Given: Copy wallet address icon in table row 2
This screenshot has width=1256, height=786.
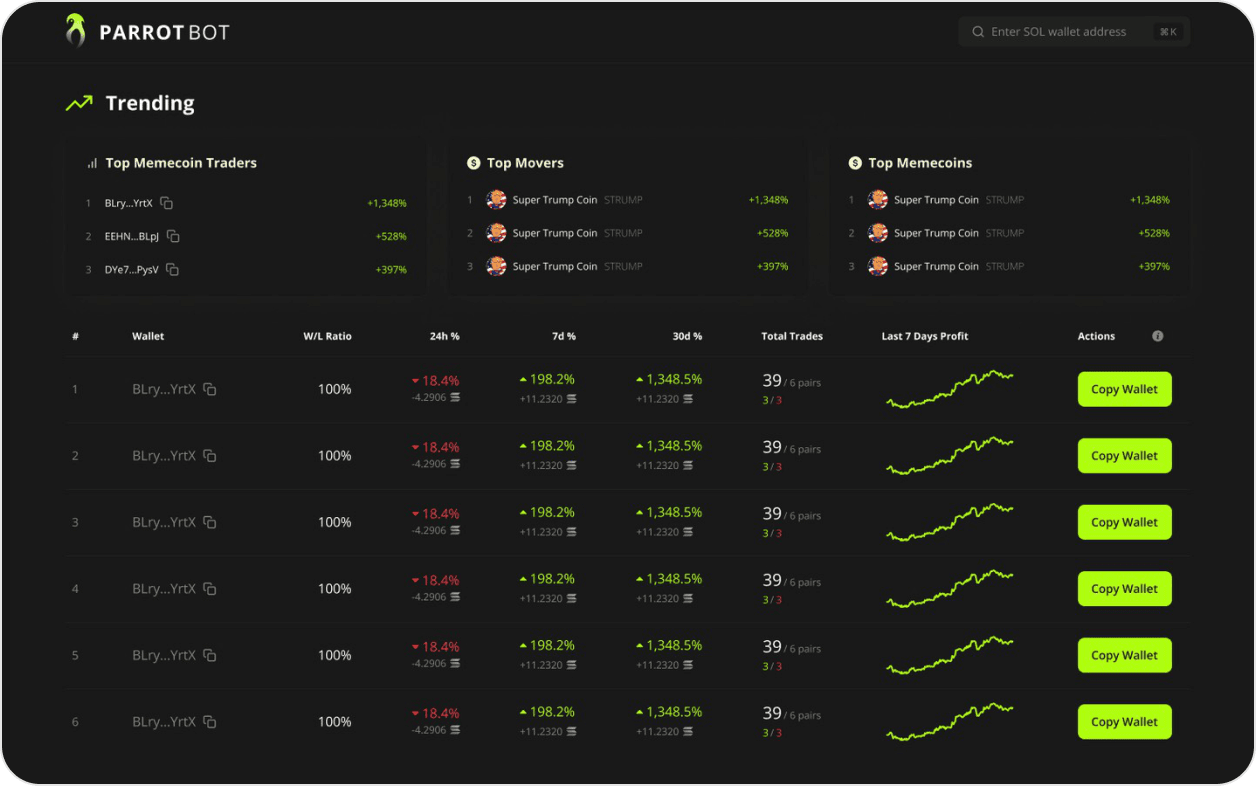Looking at the screenshot, I should 210,456.
